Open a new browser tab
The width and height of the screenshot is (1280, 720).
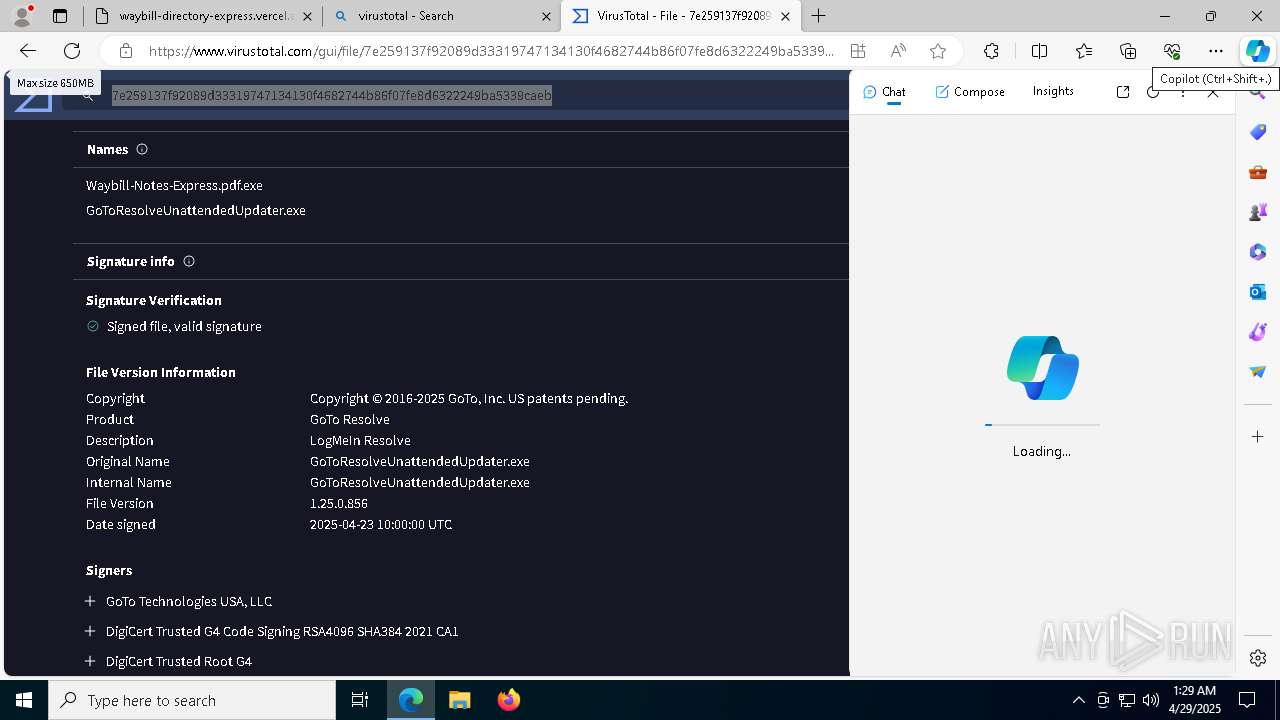coord(818,16)
